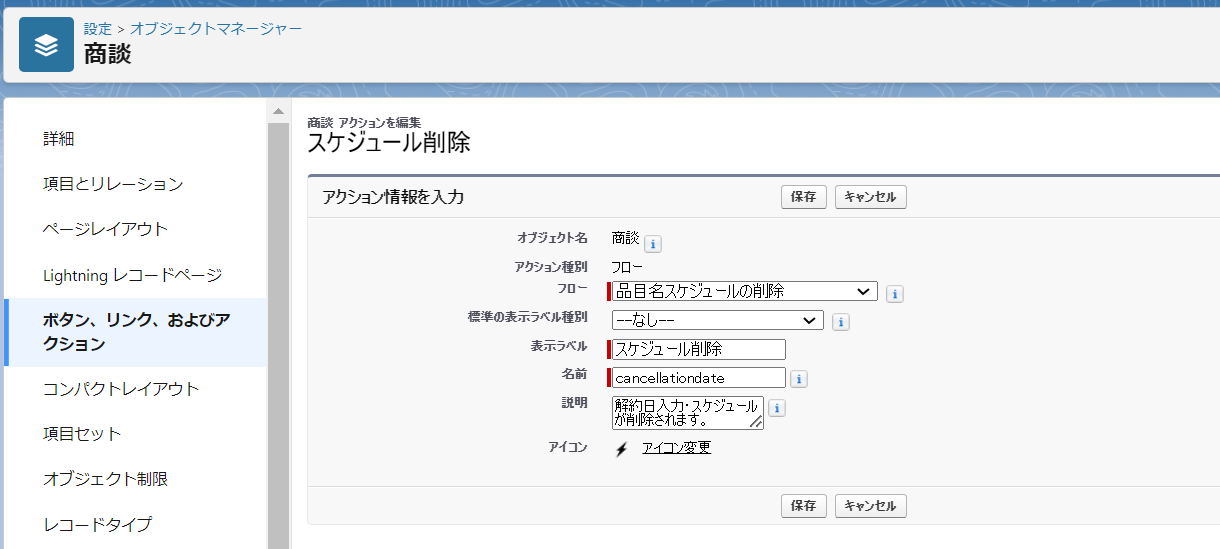Click info icon beside フロー dropdown
Viewport: 1220px width, 549px height.
point(895,294)
